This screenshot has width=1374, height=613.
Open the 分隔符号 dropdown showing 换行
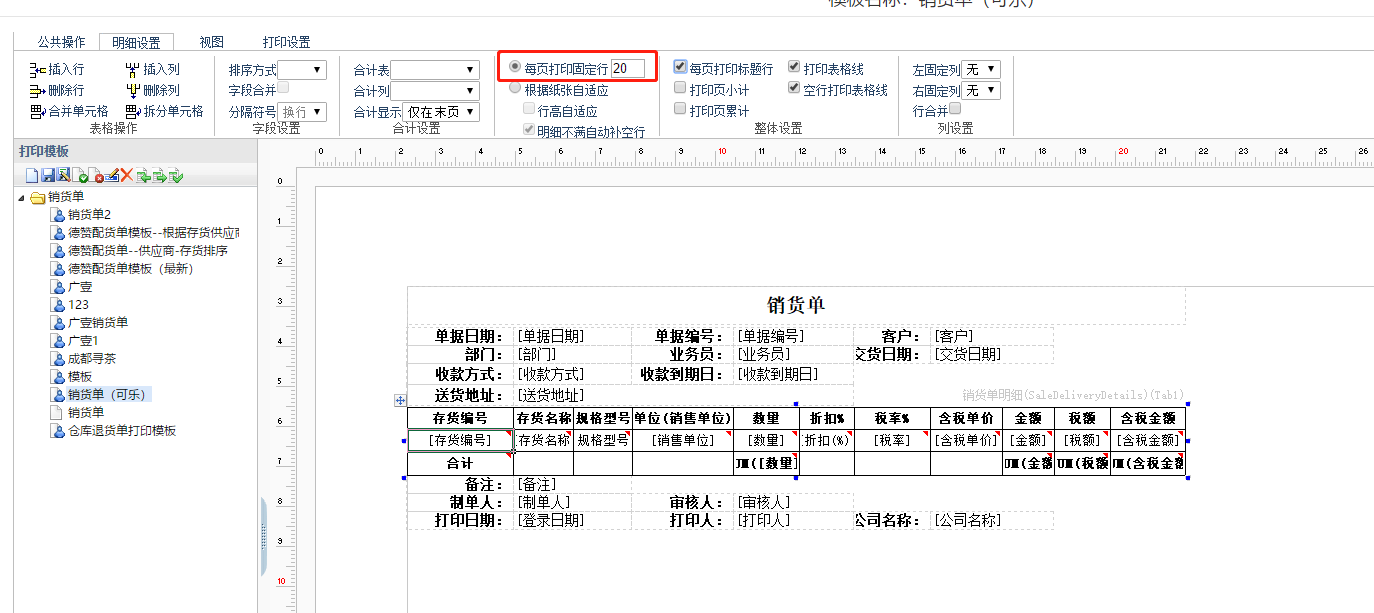[302, 112]
